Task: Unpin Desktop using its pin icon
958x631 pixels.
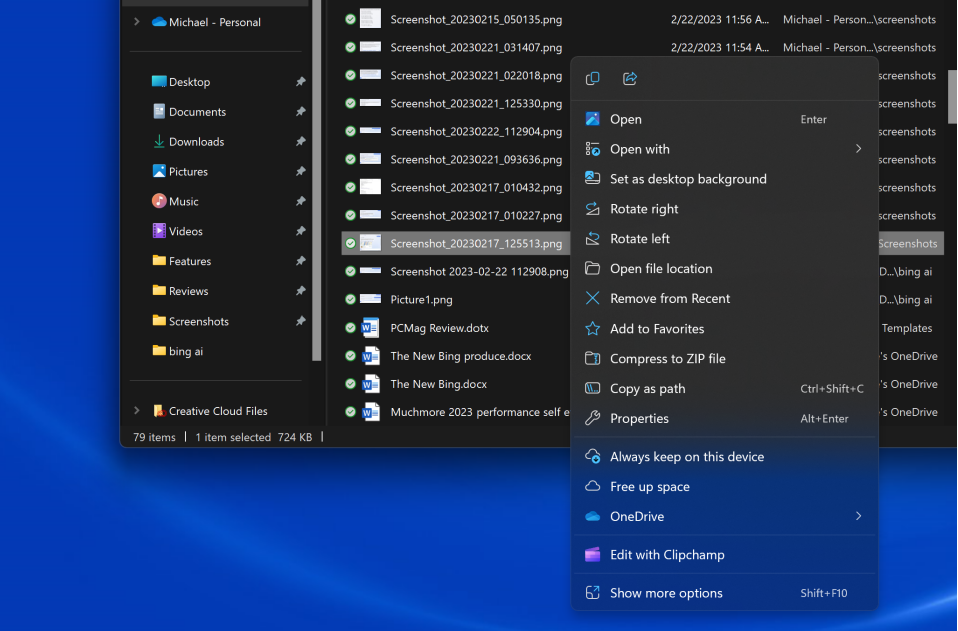Action: pyautogui.click(x=300, y=82)
